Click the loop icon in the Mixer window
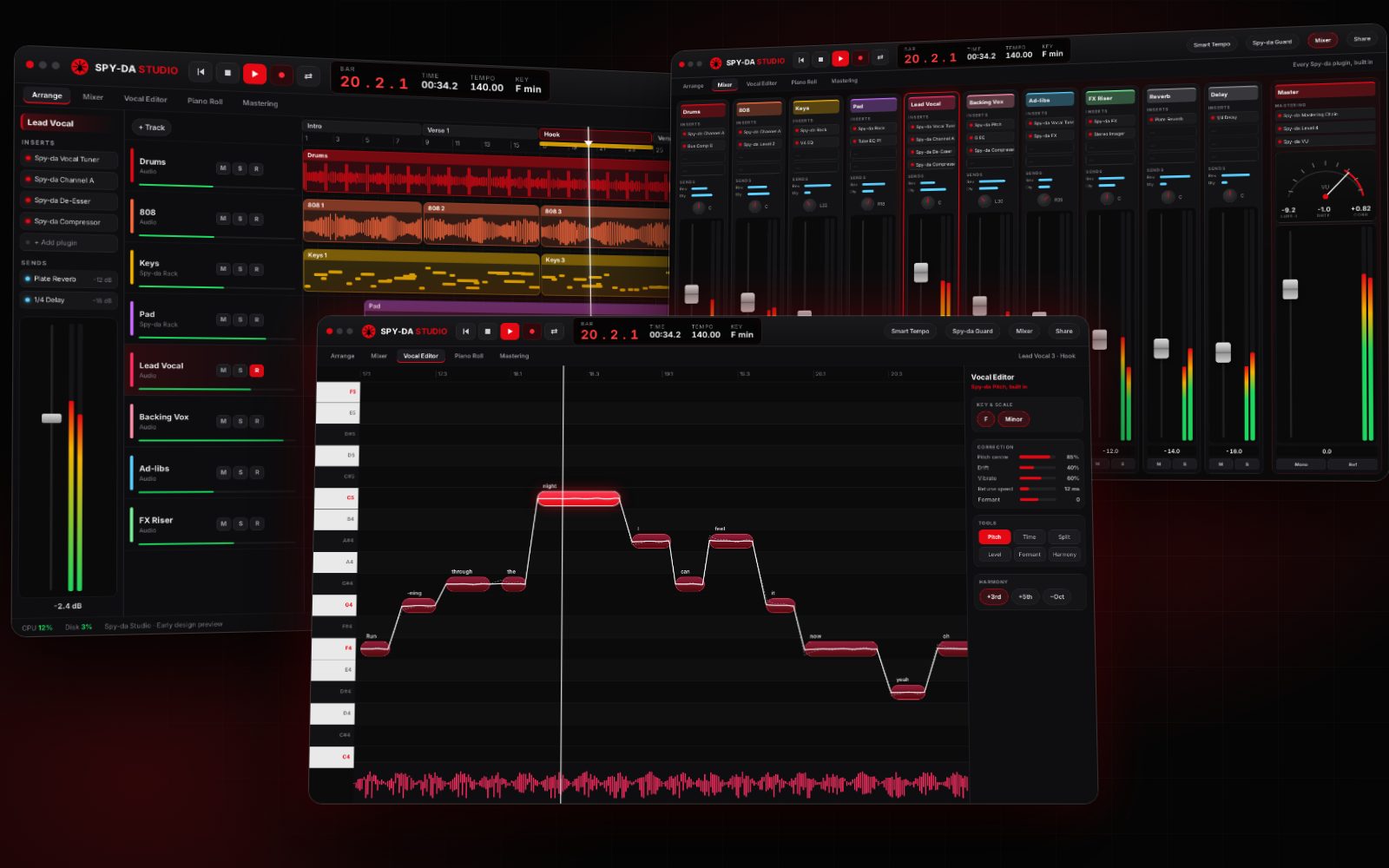 880,57
